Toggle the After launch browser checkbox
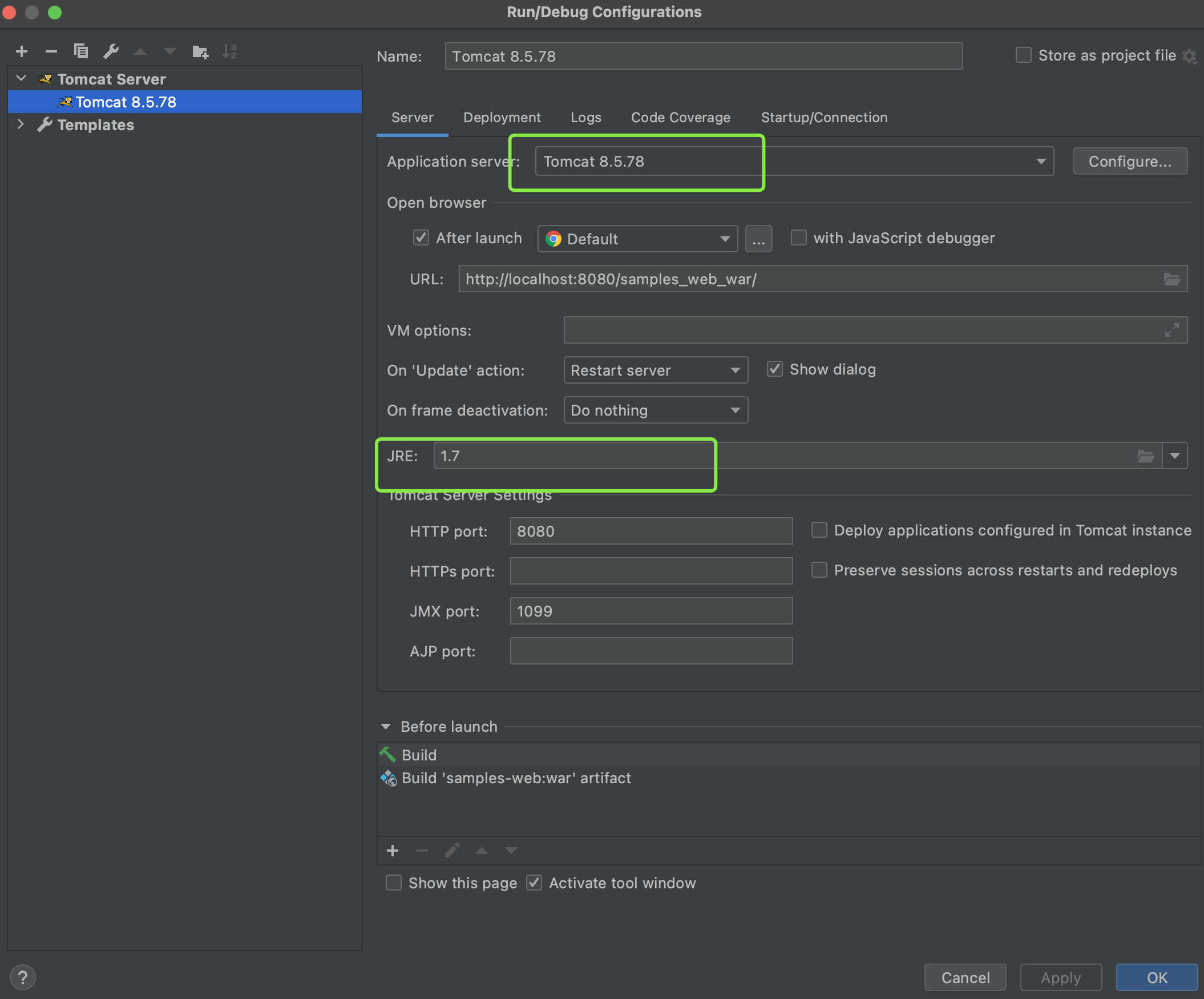 pyautogui.click(x=421, y=238)
